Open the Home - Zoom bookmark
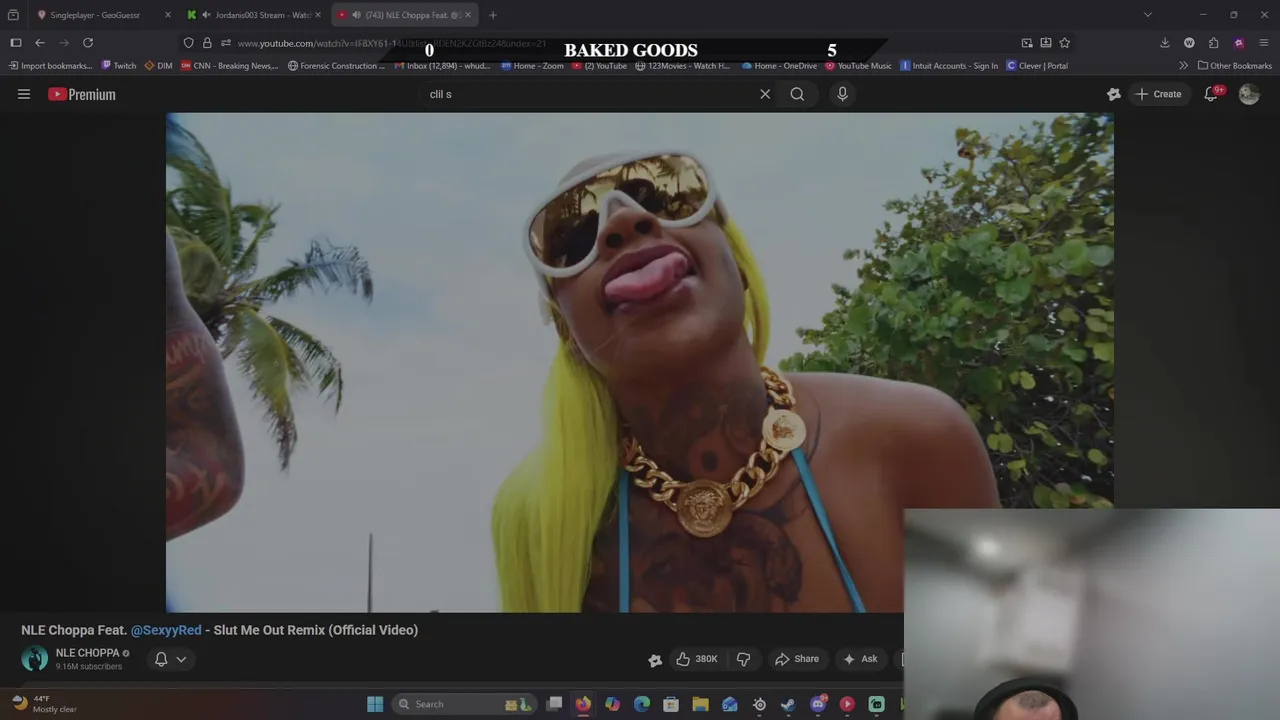 (532, 66)
